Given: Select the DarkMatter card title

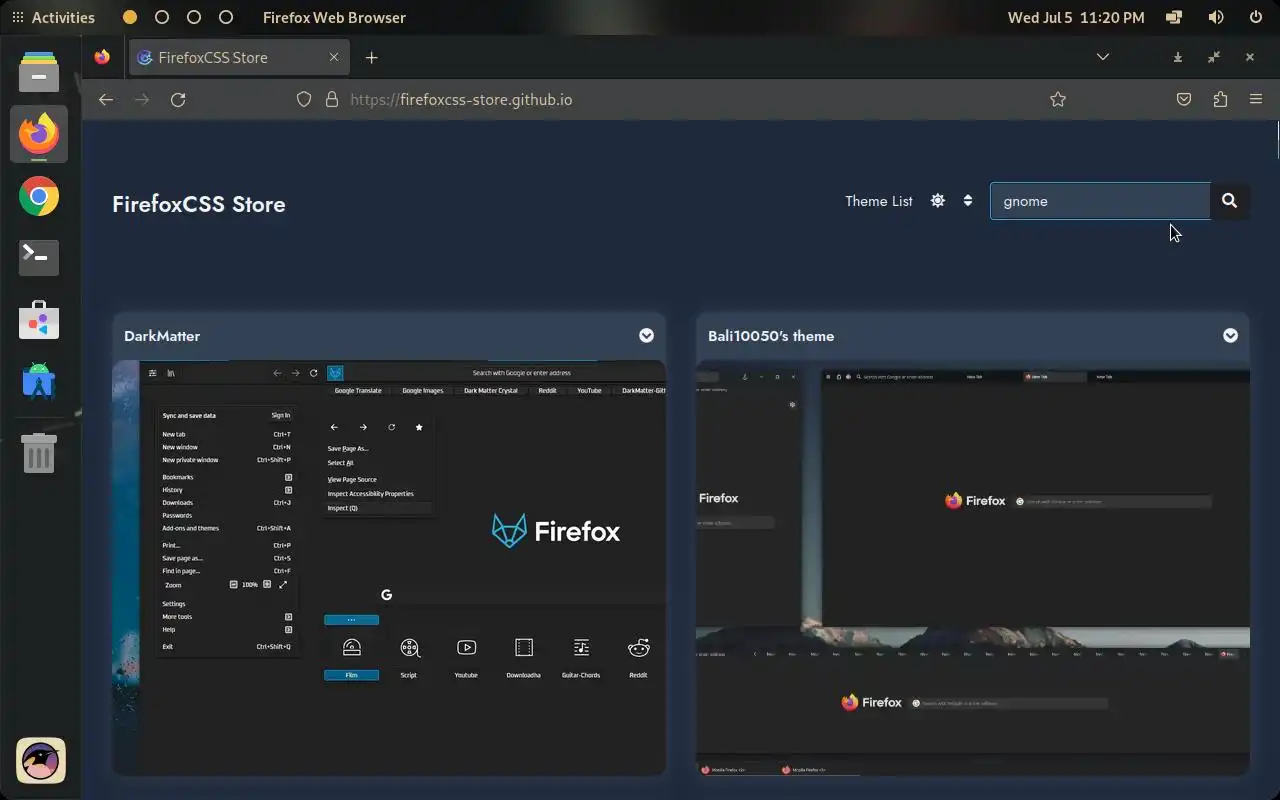Looking at the screenshot, I should (x=162, y=336).
